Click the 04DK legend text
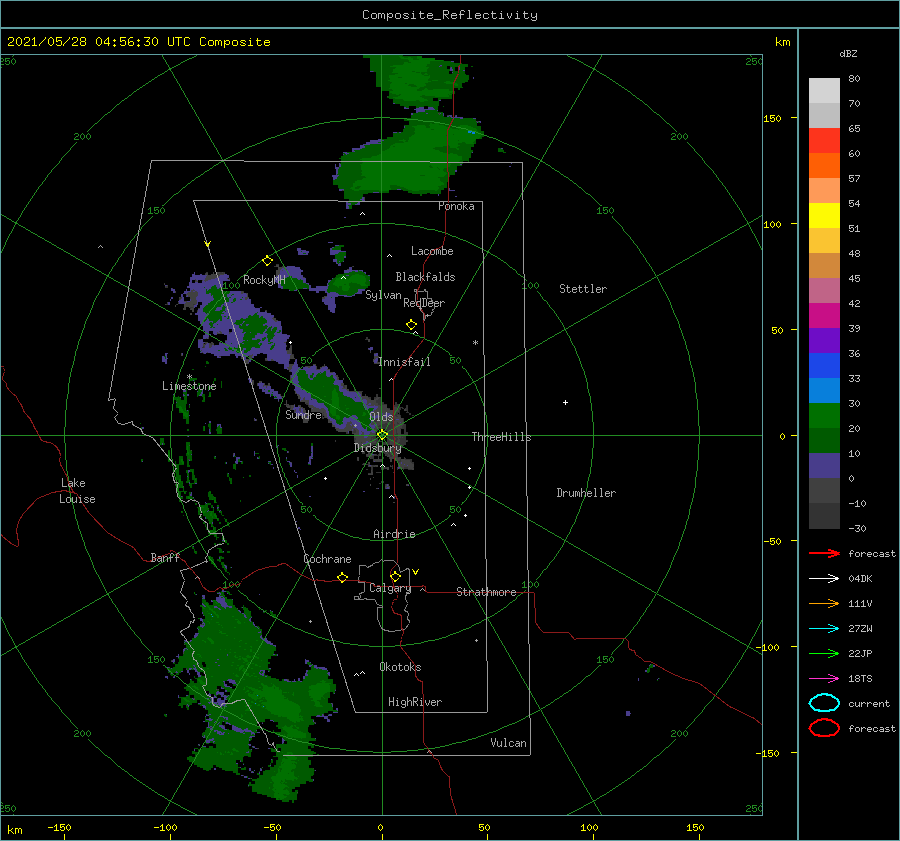Screen dimensions: 900x841 pos(860,579)
